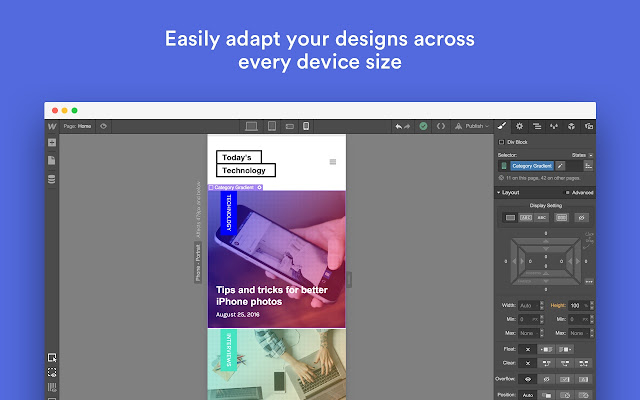
Task: Set Overflow to scroll
Action: [565, 379]
